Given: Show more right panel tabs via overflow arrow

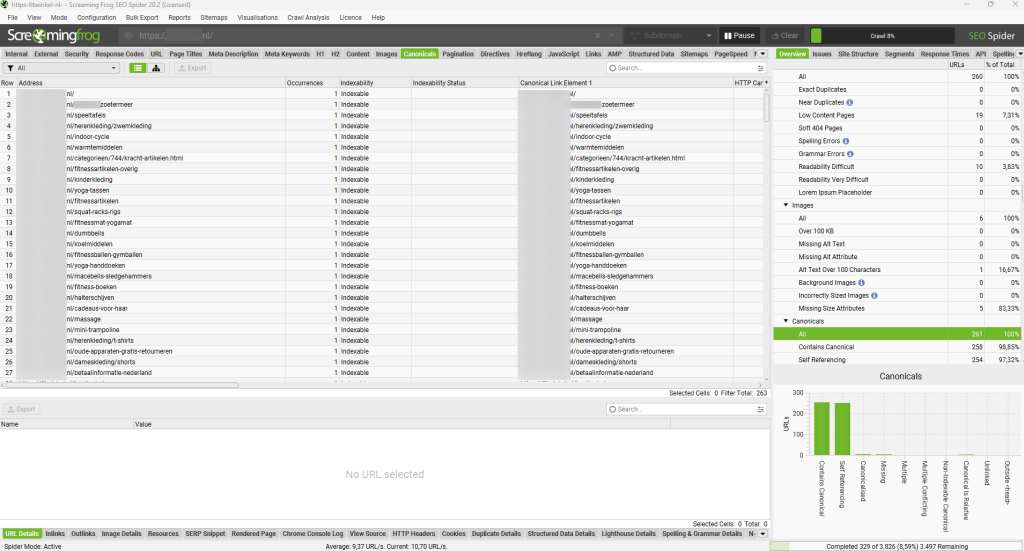Looking at the screenshot, I should click(x=1020, y=54).
